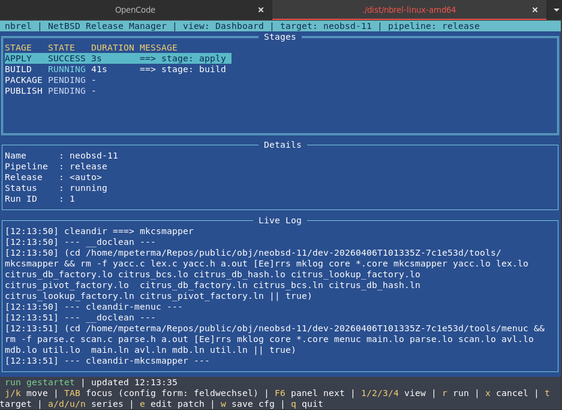Focus the Stages panel title
The image size is (562, 410).
click(280, 37)
